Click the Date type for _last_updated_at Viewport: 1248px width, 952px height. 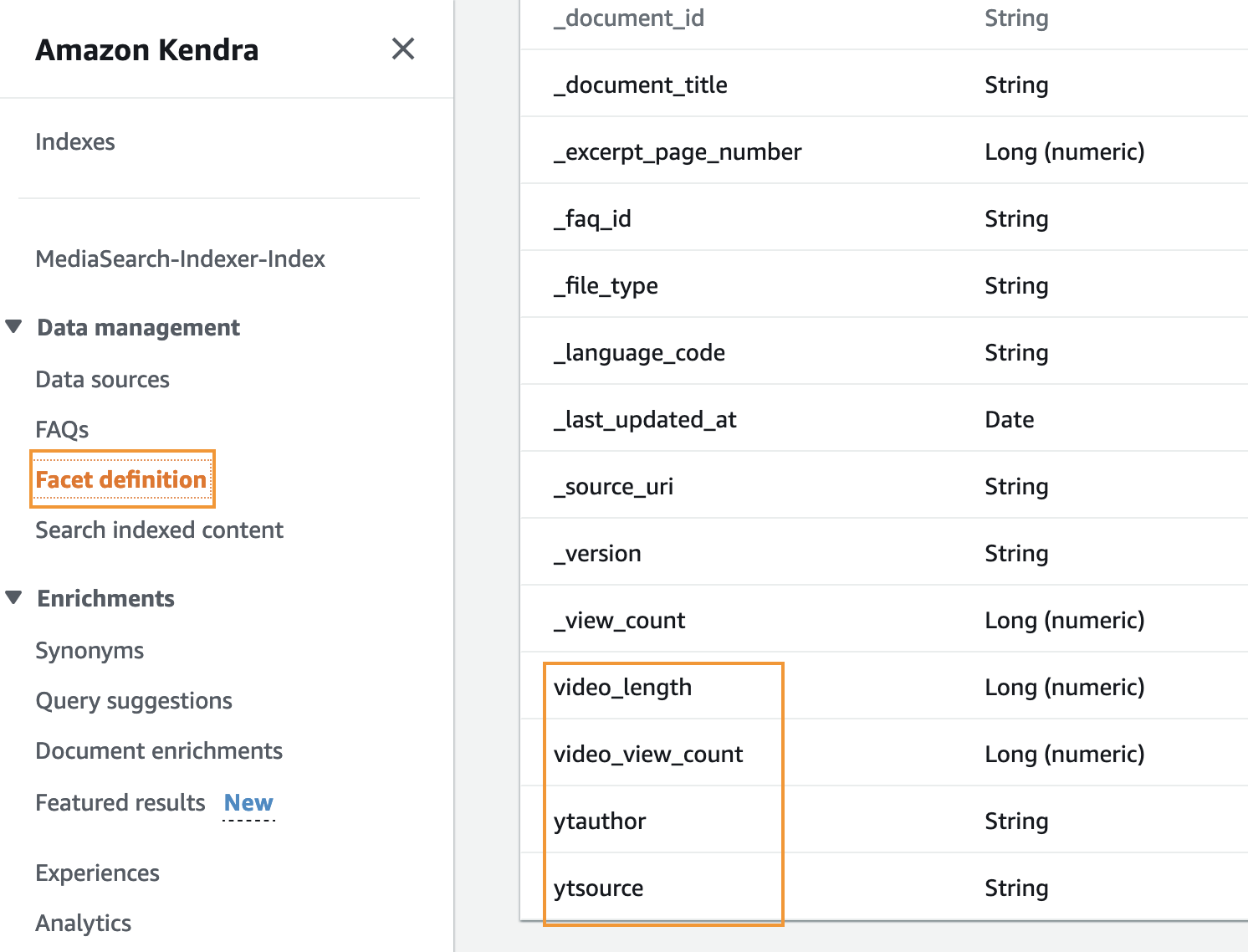click(x=1010, y=420)
